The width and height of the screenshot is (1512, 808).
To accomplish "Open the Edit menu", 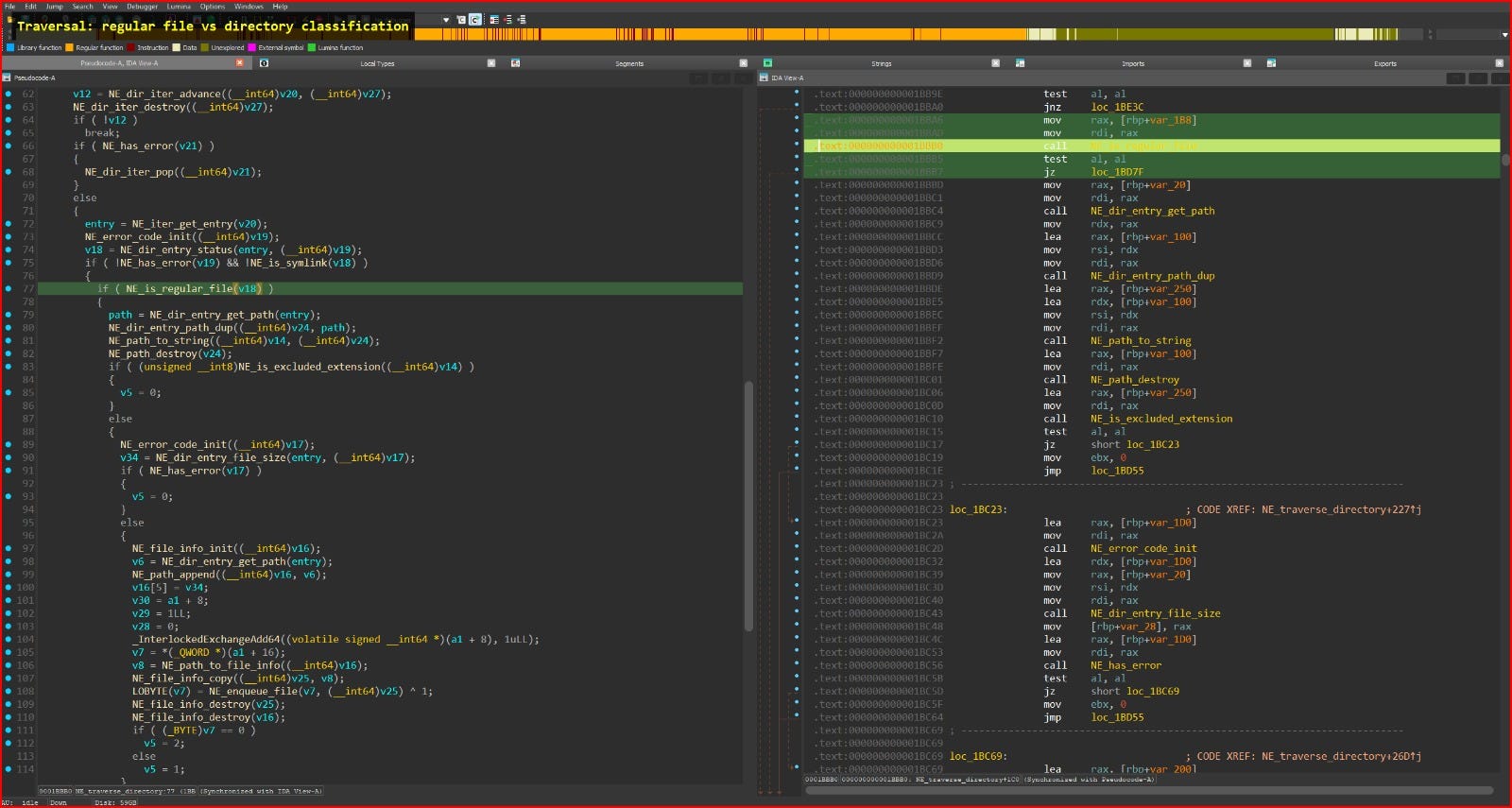I will coord(30,6).
